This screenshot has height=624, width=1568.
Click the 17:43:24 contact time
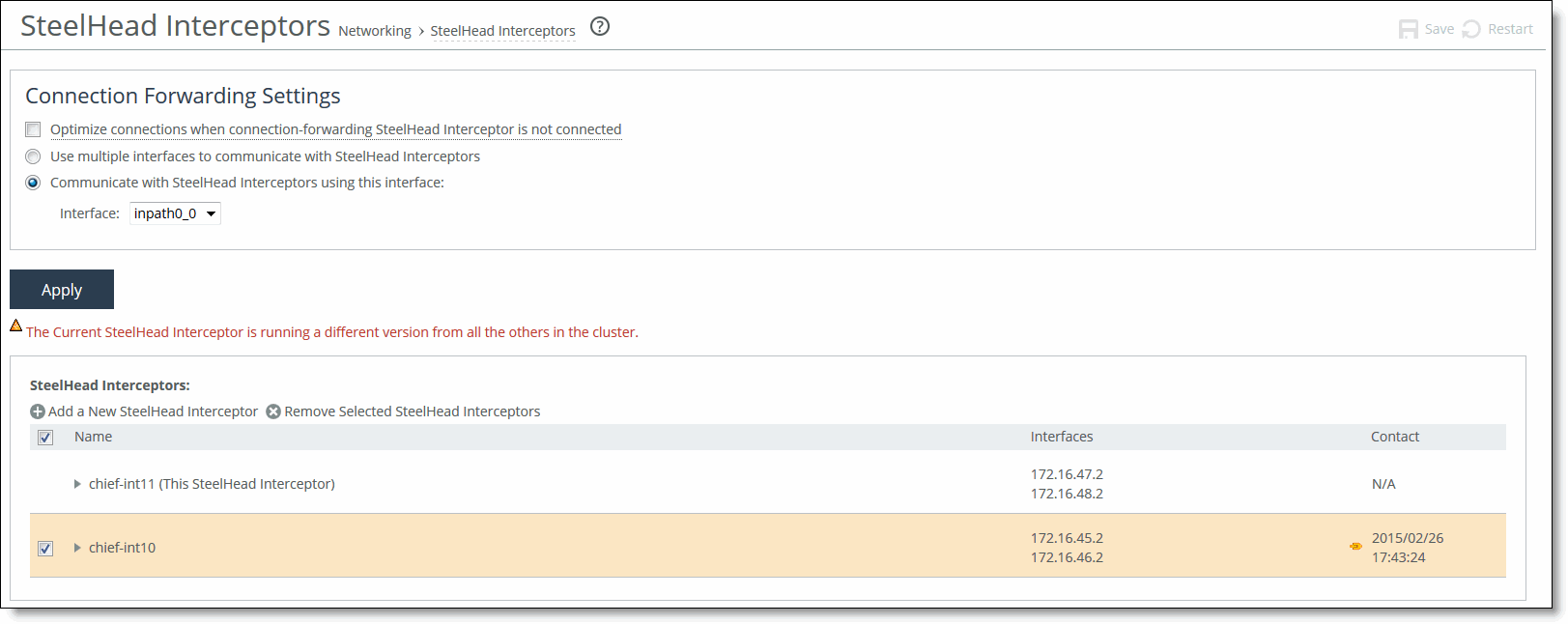[x=1399, y=557]
